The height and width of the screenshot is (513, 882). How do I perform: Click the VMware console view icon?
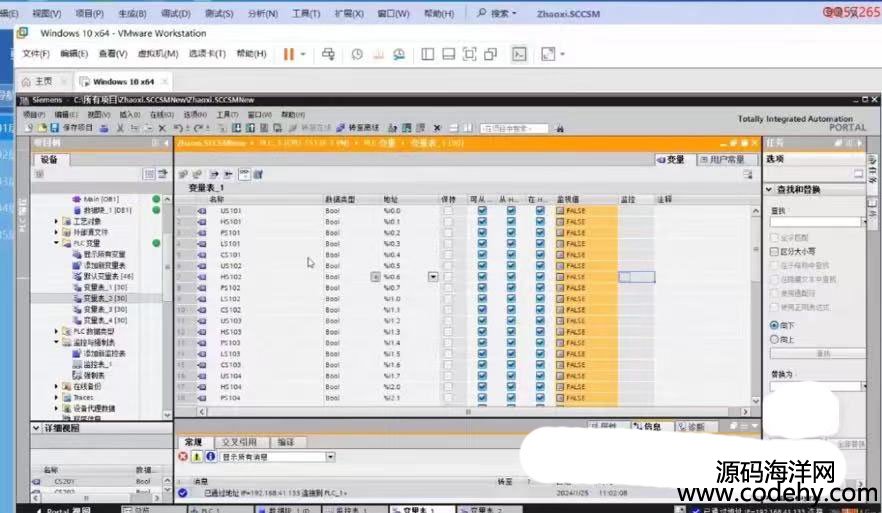click(x=519, y=54)
